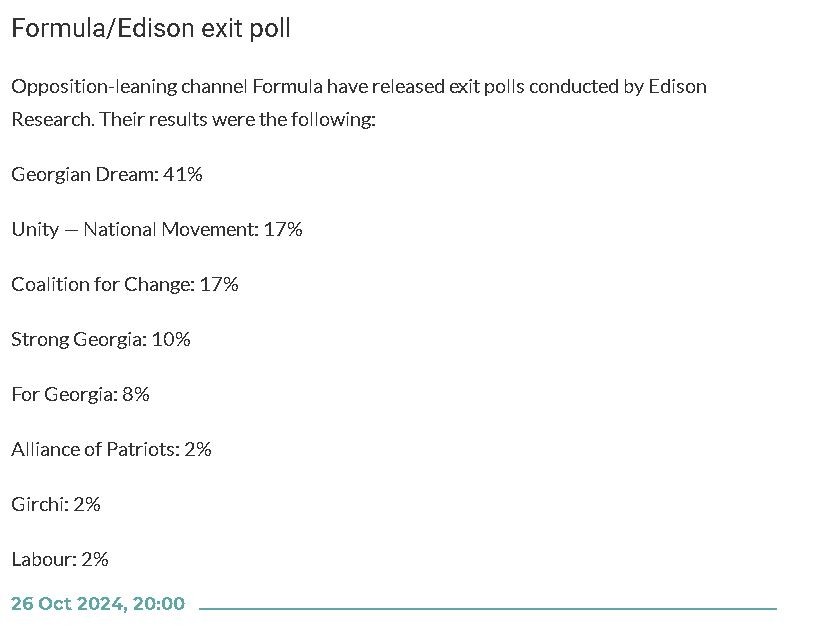Click the Labour: 2% result
Screen dimensions: 817x641
point(60,559)
